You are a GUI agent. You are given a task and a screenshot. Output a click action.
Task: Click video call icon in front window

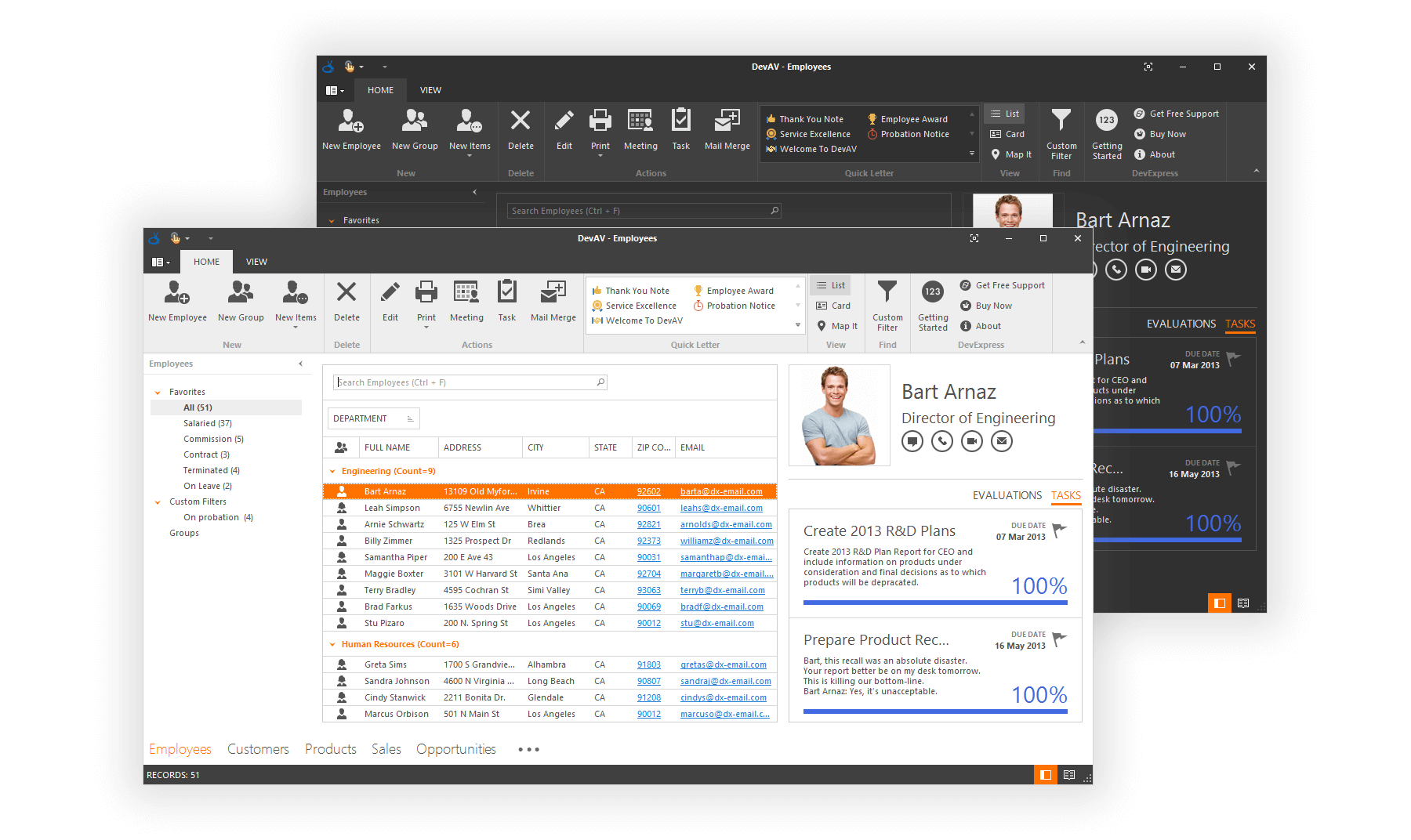point(972,442)
